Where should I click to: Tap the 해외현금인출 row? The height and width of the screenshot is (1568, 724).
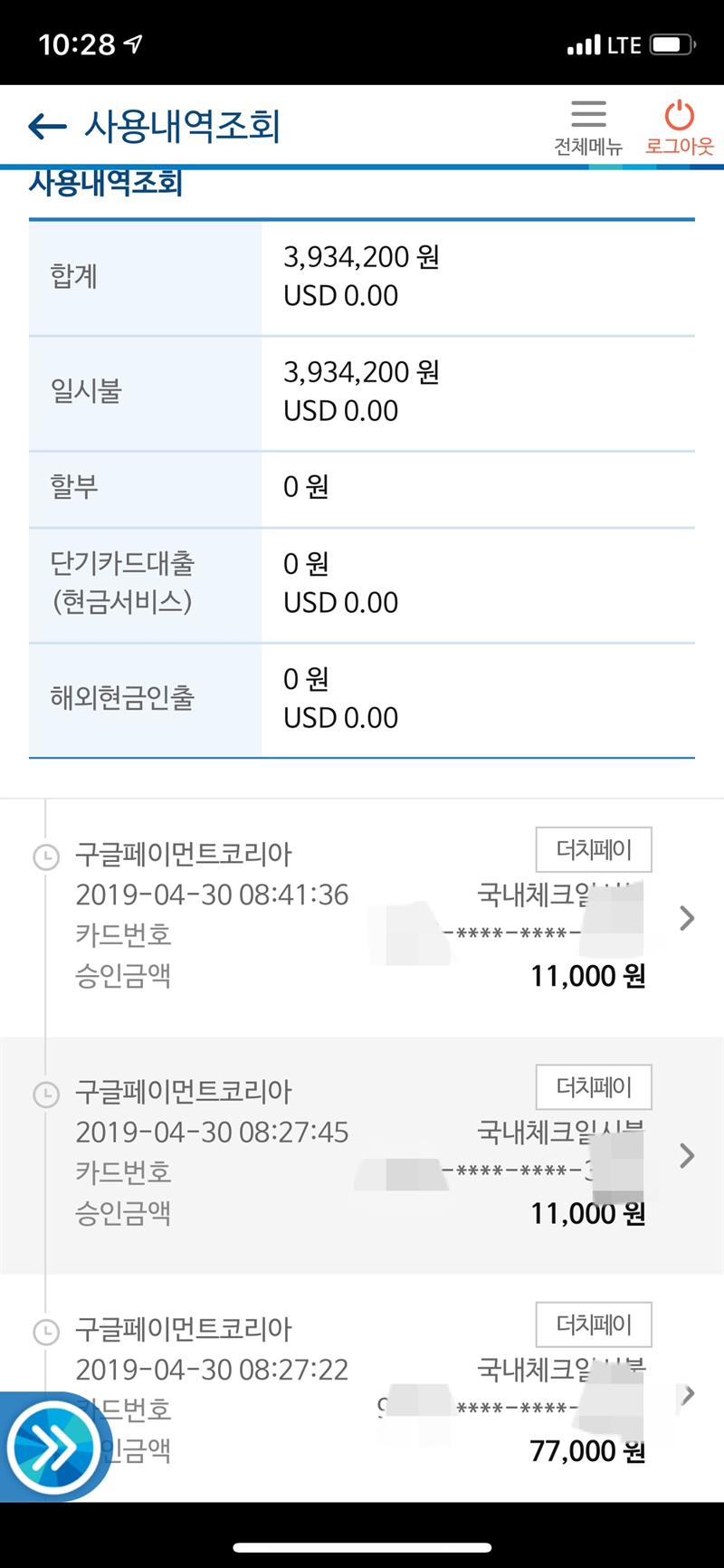click(362, 699)
